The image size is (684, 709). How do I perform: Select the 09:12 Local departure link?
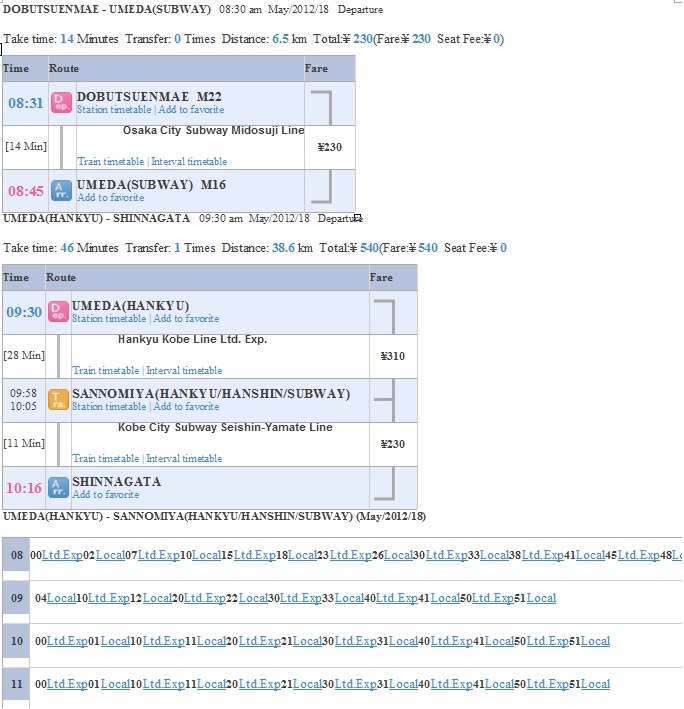click(x=157, y=598)
